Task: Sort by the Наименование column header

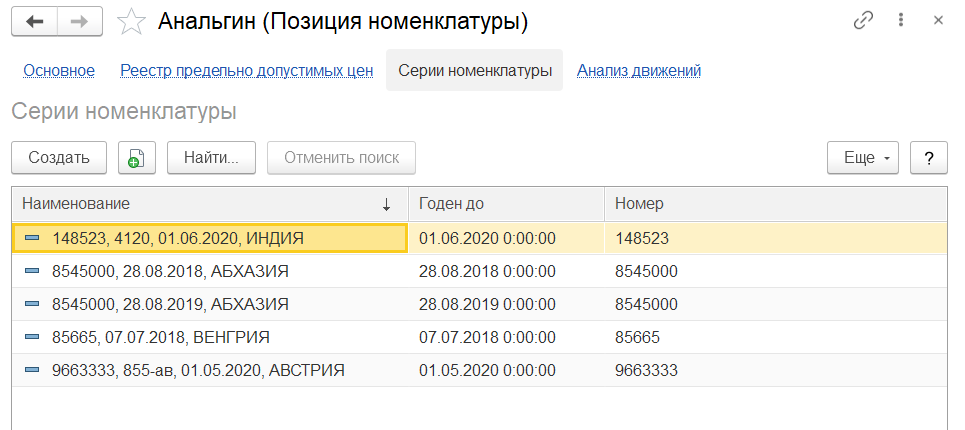Action: [200, 204]
